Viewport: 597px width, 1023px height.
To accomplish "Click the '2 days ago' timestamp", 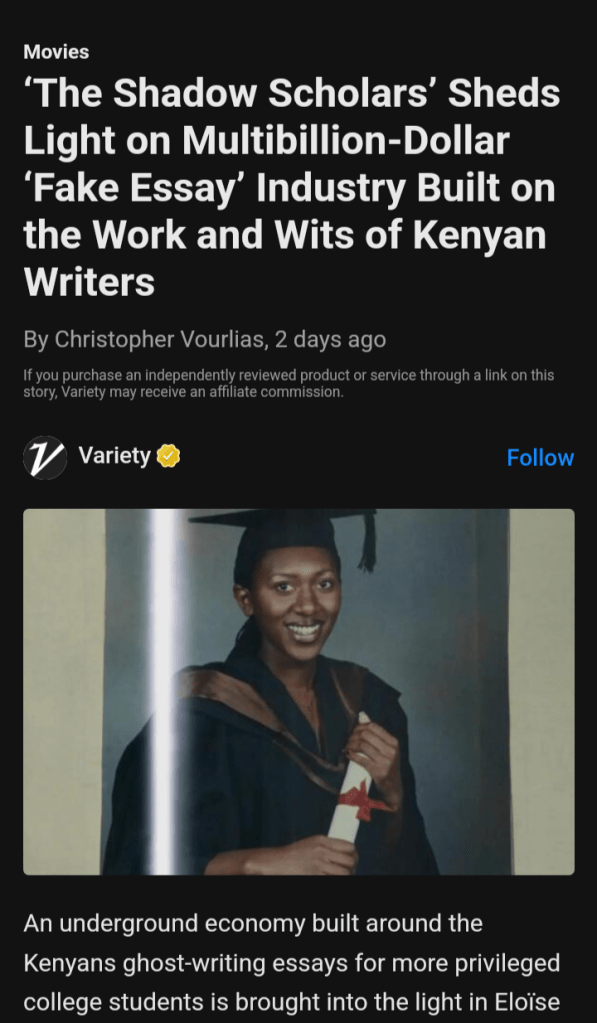I will pyautogui.click(x=330, y=339).
